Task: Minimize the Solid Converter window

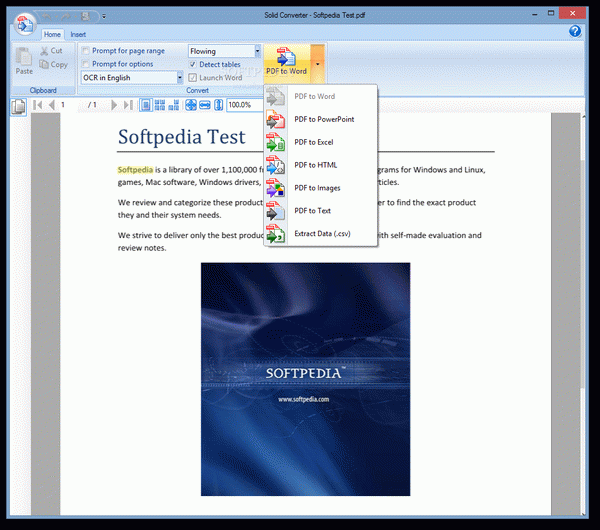Action: (535, 14)
